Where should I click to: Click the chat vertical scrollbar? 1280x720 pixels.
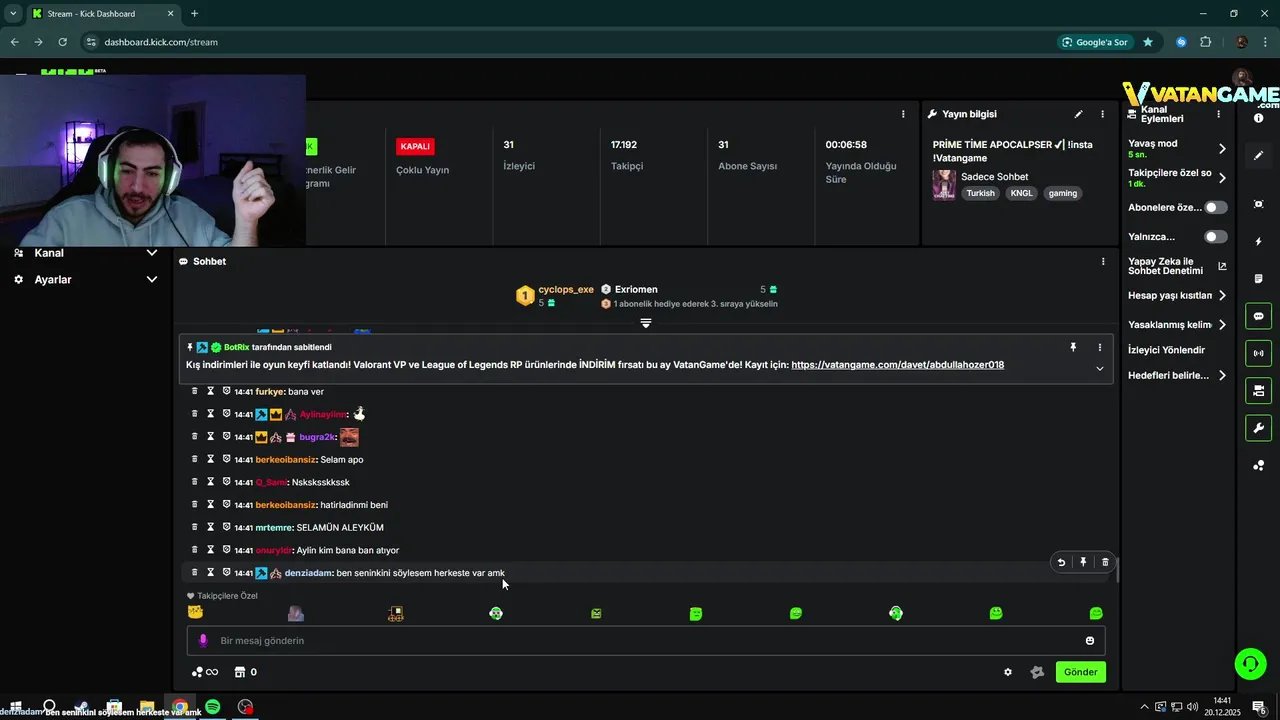tap(1116, 570)
